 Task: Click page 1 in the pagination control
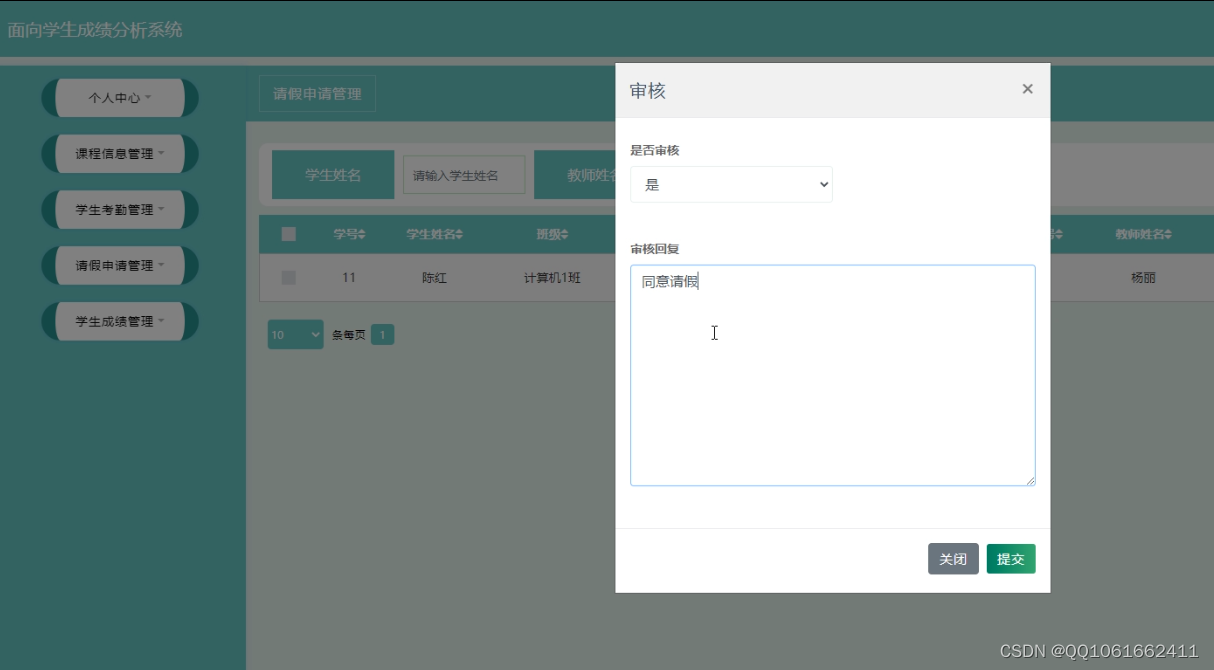click(382, 333)
